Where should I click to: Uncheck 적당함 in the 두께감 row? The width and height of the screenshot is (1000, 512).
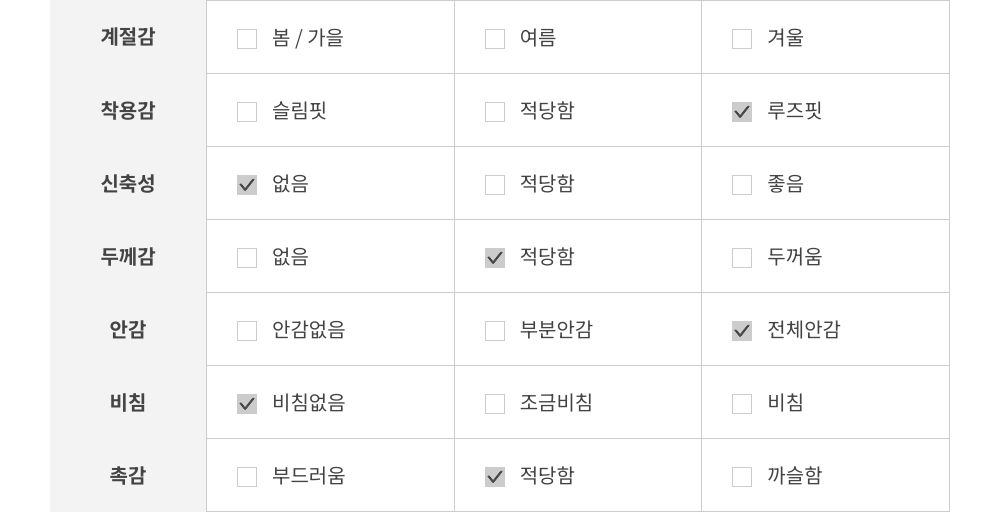495,258
